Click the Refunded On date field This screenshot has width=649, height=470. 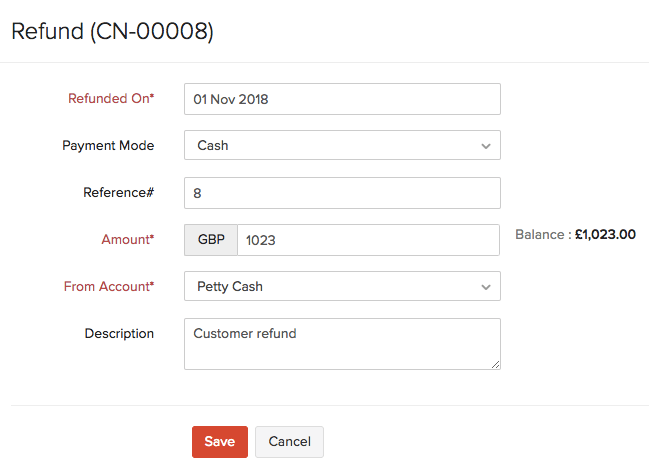[x=342, y=99]
